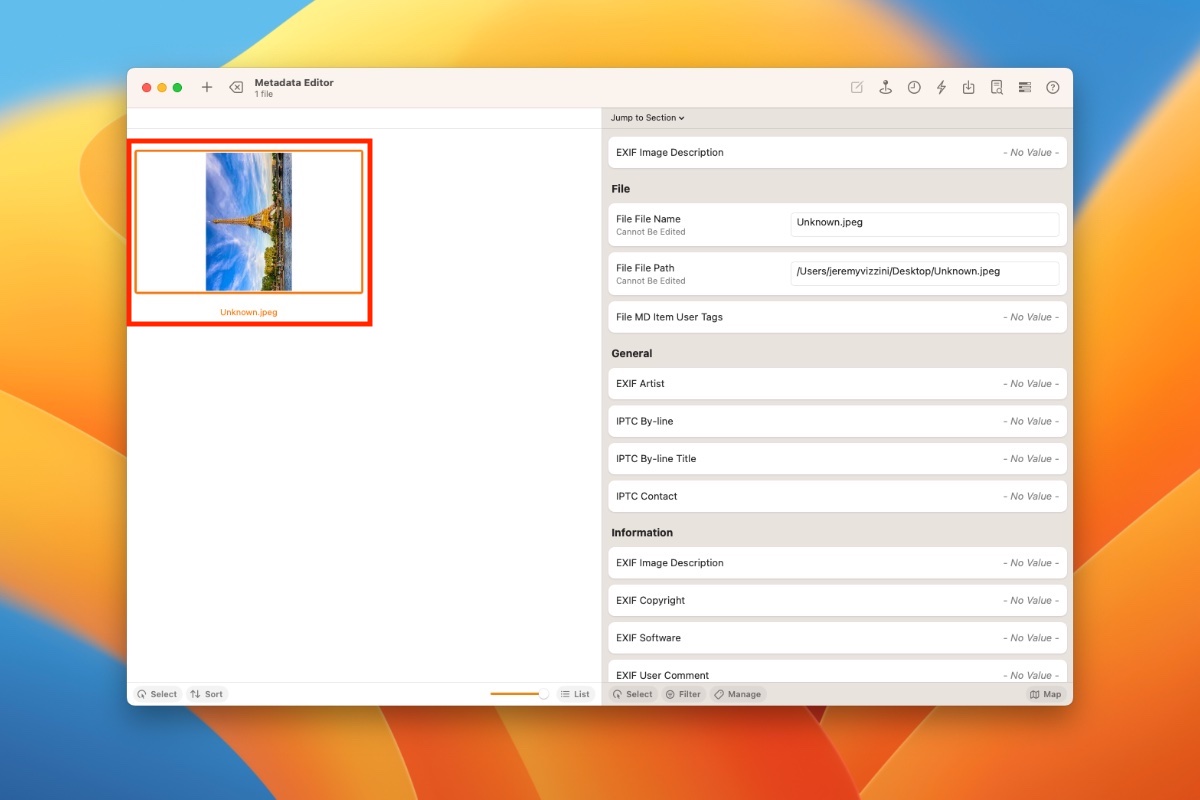Image resolution: width=1200 pixels, height=800 pixels.
Task: Open the help question mark icon
Action: (x=1053, y=87)
